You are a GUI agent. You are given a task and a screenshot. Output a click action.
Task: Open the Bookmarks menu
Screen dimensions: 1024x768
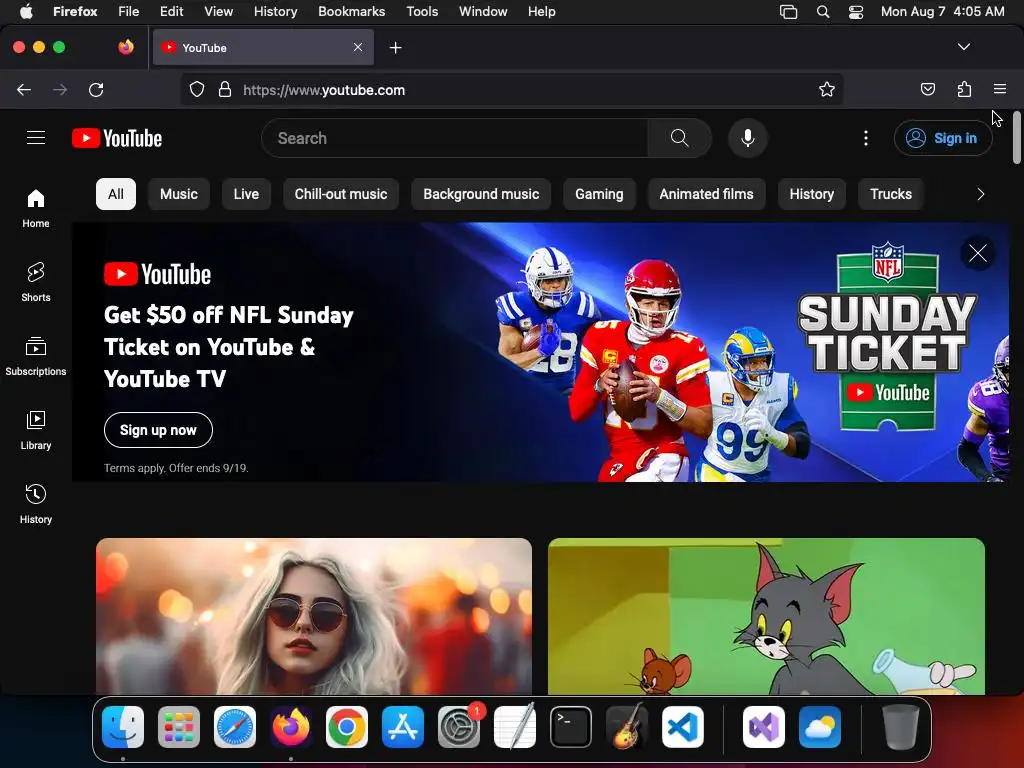[x=351, y=12]
